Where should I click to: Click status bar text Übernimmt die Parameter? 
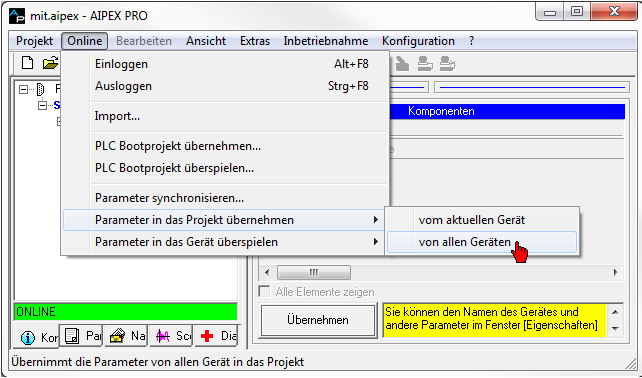158,362
